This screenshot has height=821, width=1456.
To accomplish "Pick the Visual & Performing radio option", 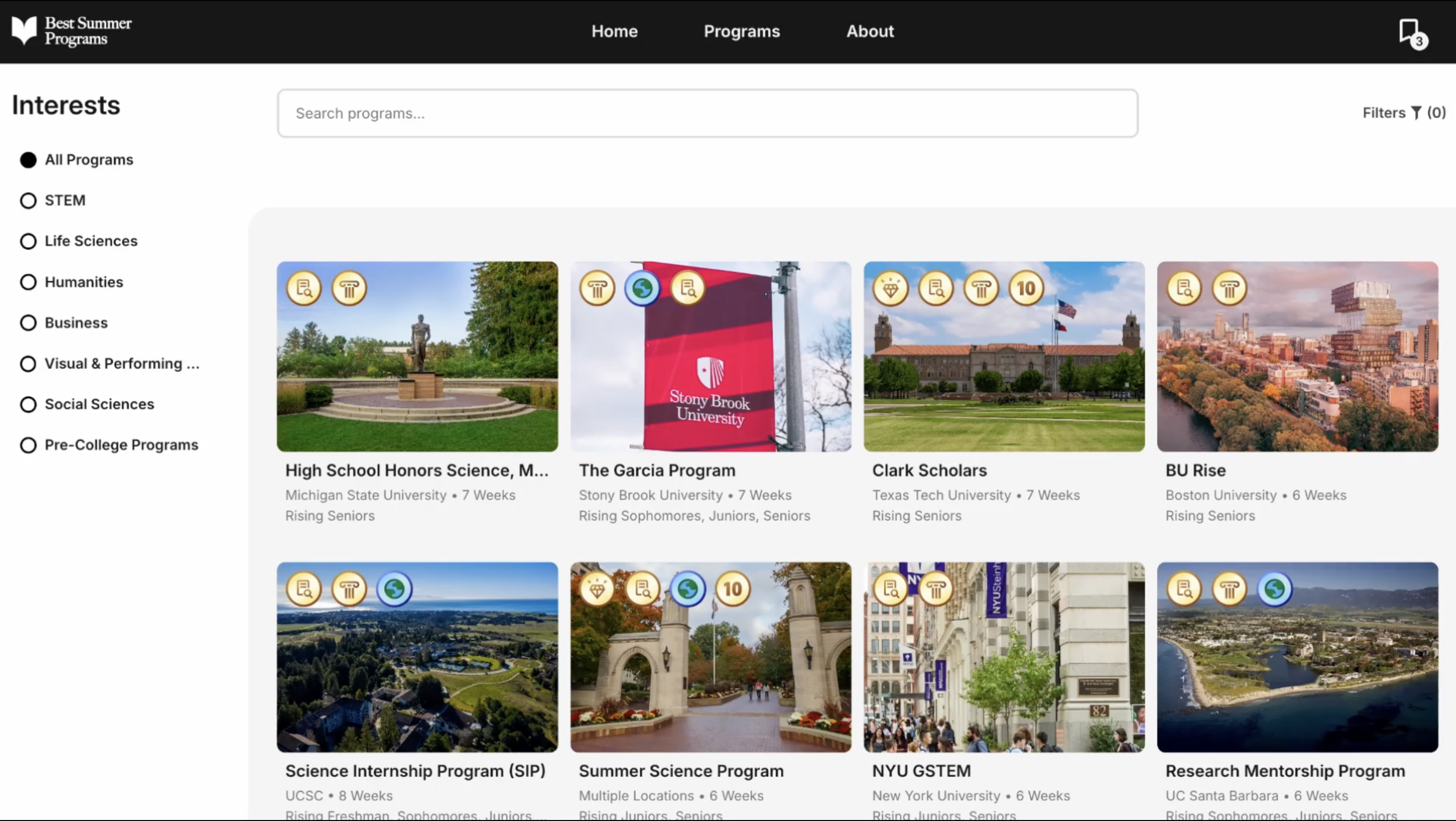I will point(28,364).
